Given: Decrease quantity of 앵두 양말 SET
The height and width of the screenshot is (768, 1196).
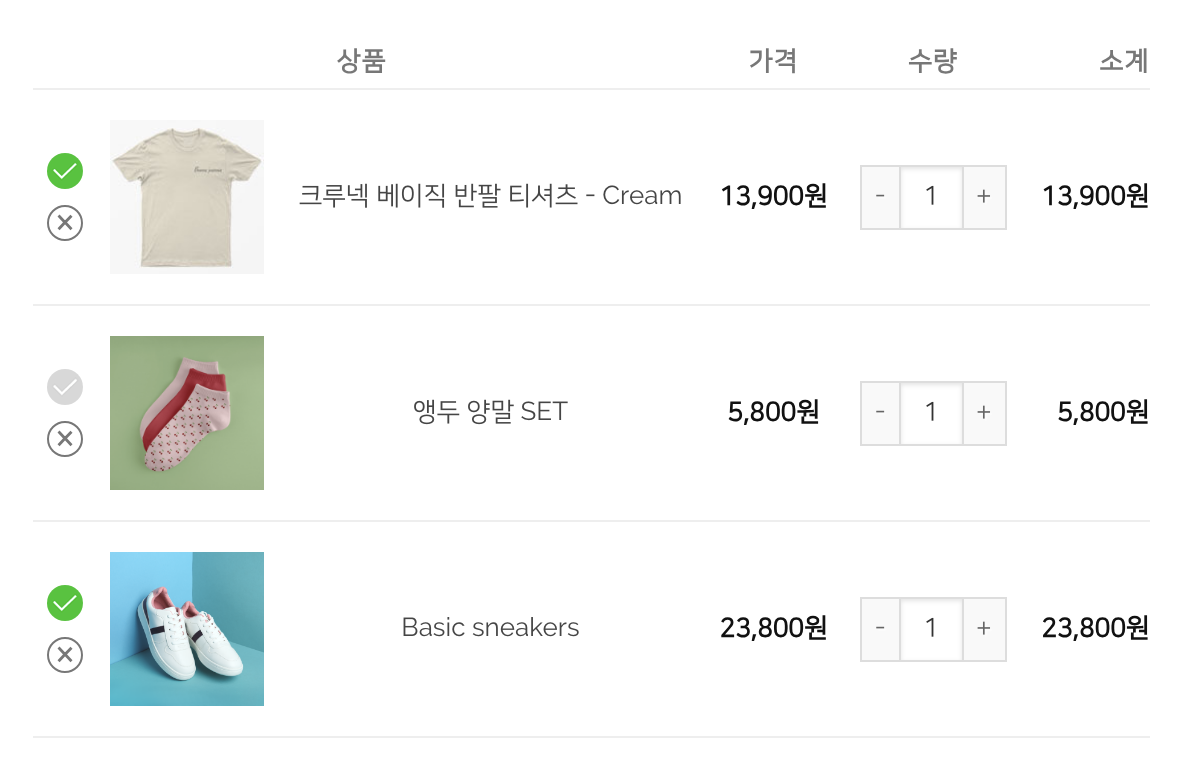Looking at the screenshot, I should pos(880,413).
